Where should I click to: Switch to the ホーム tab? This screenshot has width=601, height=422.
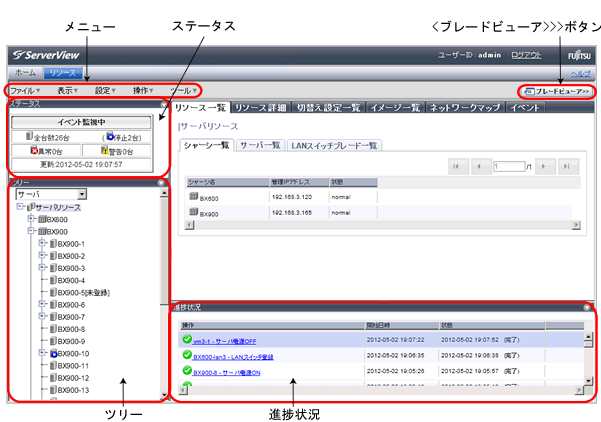[x=25, y=72]
